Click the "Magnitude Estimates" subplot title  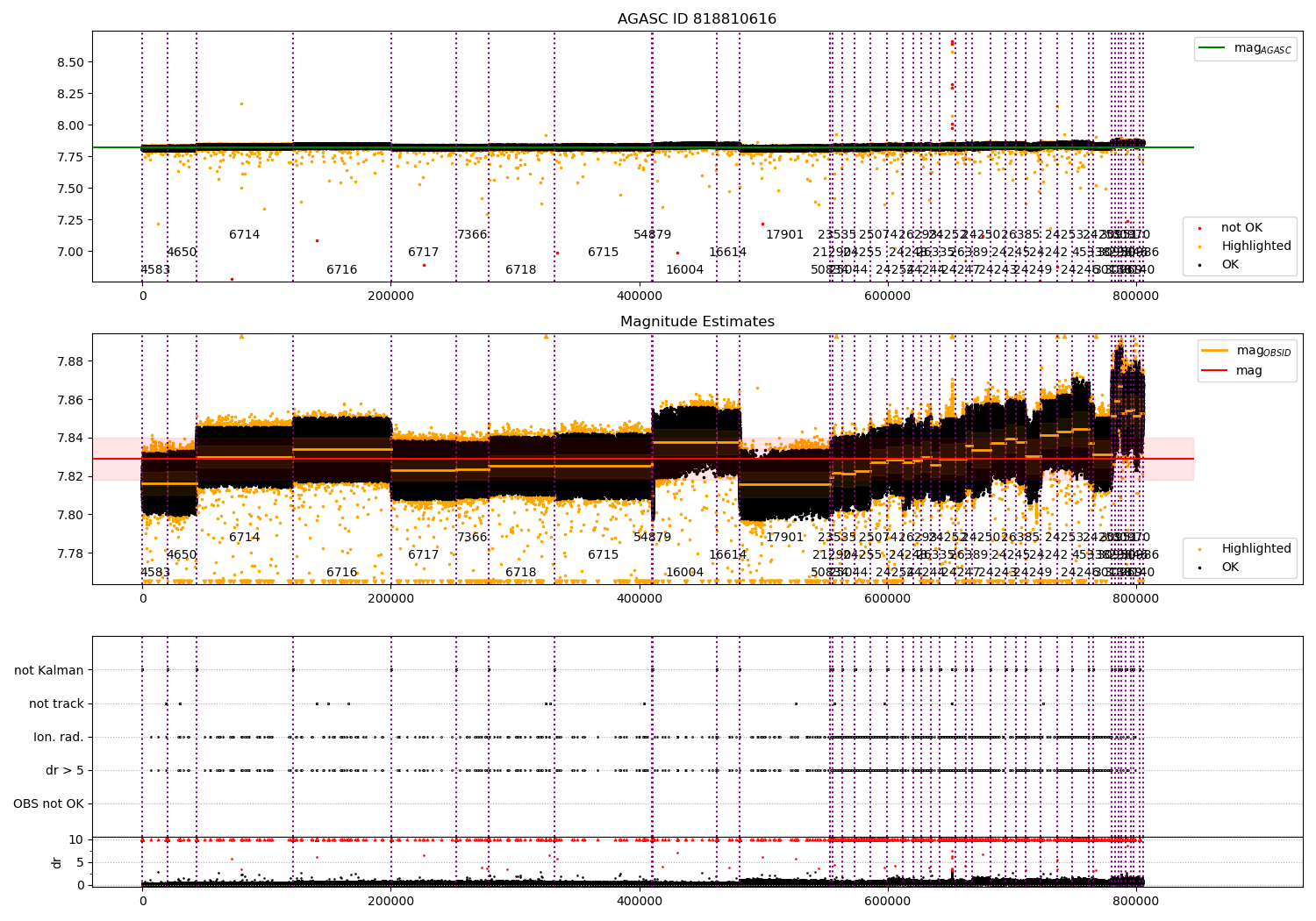[697, 322]
